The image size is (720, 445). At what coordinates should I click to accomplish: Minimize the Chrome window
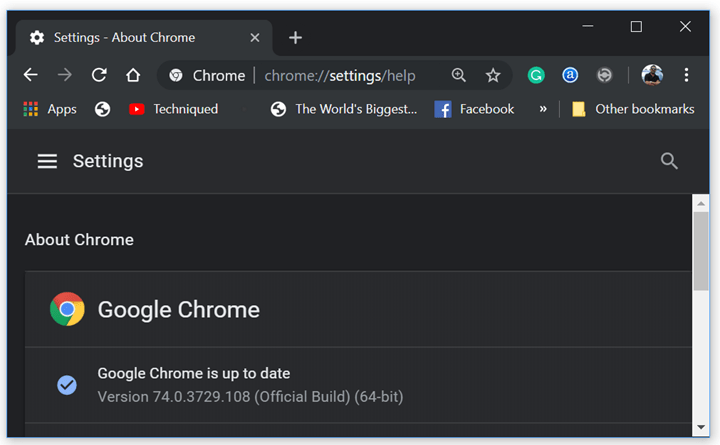tap(588, 26)
